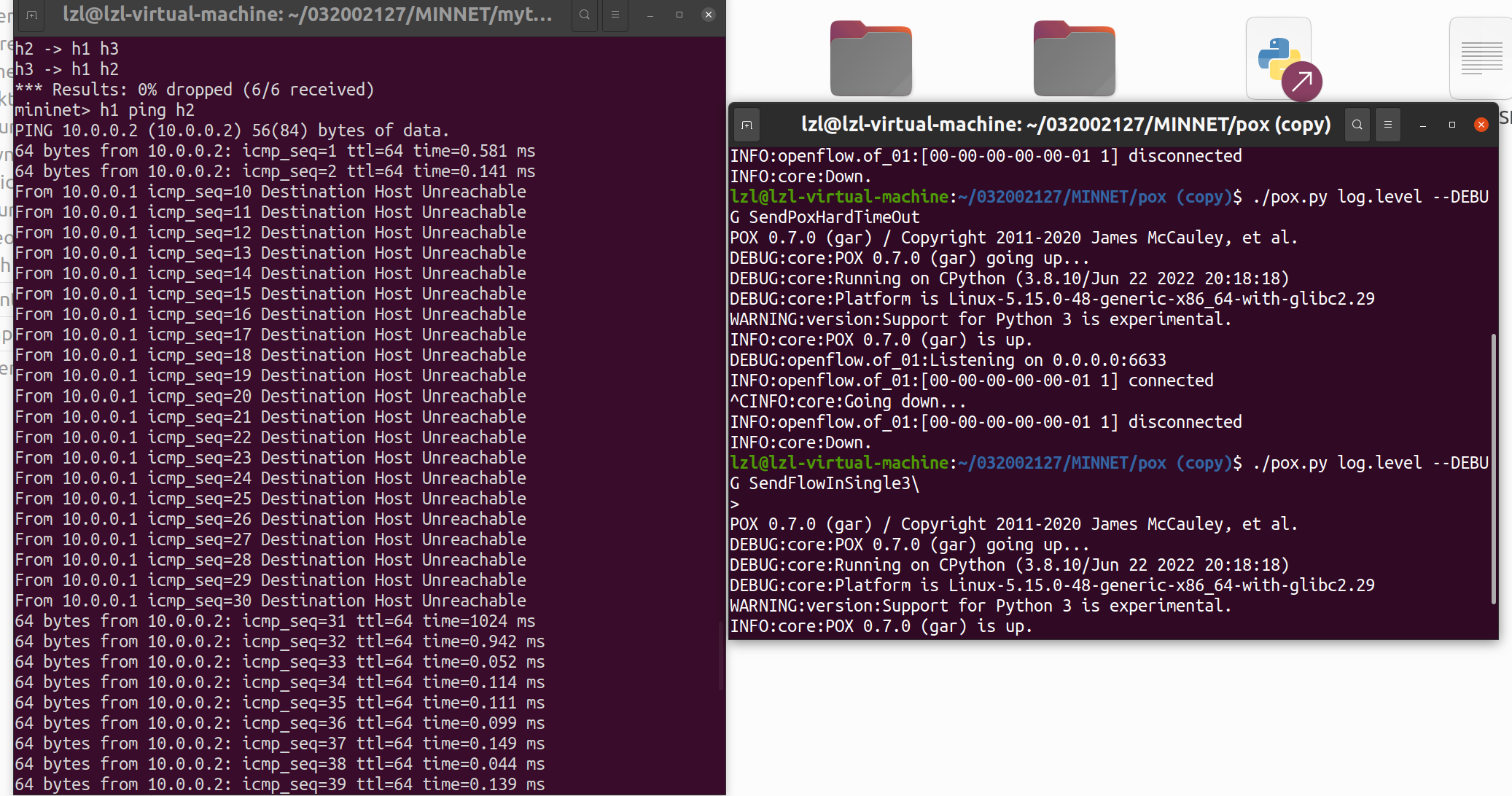This screenshot has height=796, width=1512.
Task: Click the new tab icon in the mininet terminal
Action: [x=31, y=15]
